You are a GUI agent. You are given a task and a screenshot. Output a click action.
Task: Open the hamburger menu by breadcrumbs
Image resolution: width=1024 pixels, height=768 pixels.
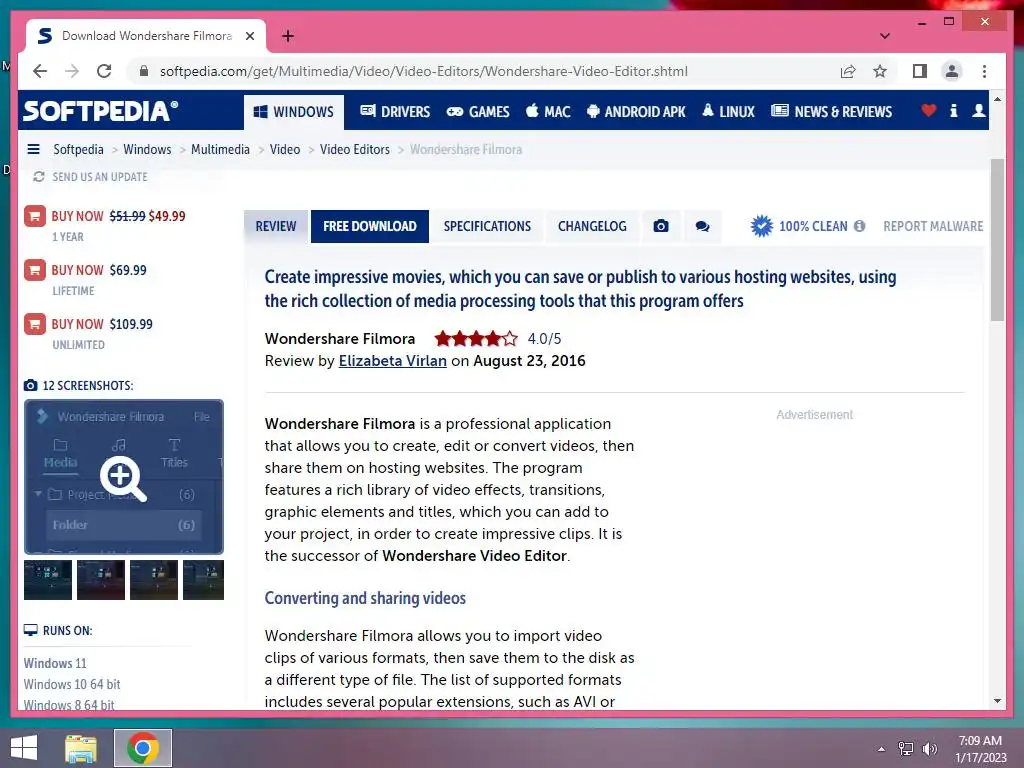[x=33, y=150]
